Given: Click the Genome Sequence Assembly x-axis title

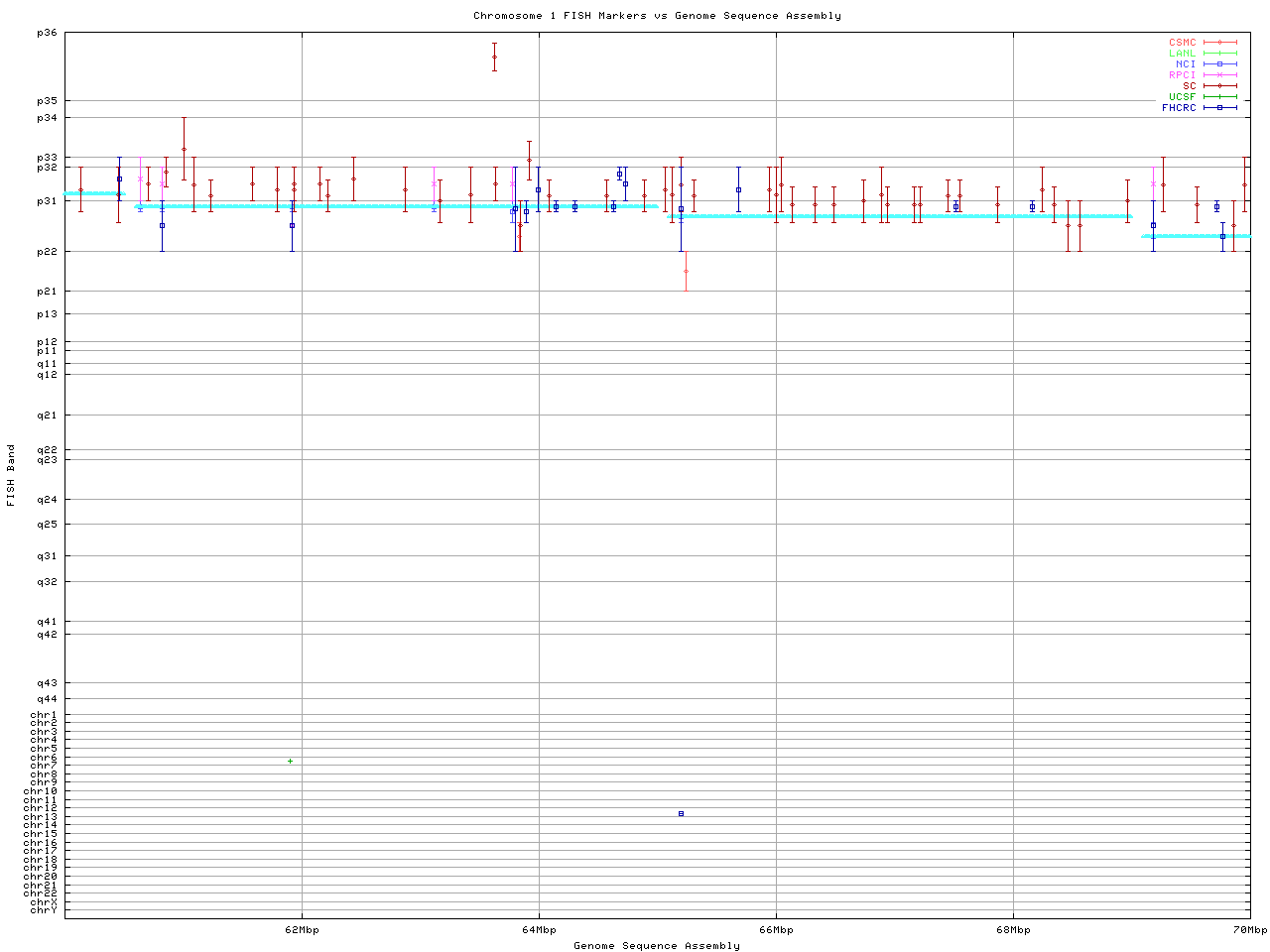Looking at the screenshot, I should tap(657, 946).
